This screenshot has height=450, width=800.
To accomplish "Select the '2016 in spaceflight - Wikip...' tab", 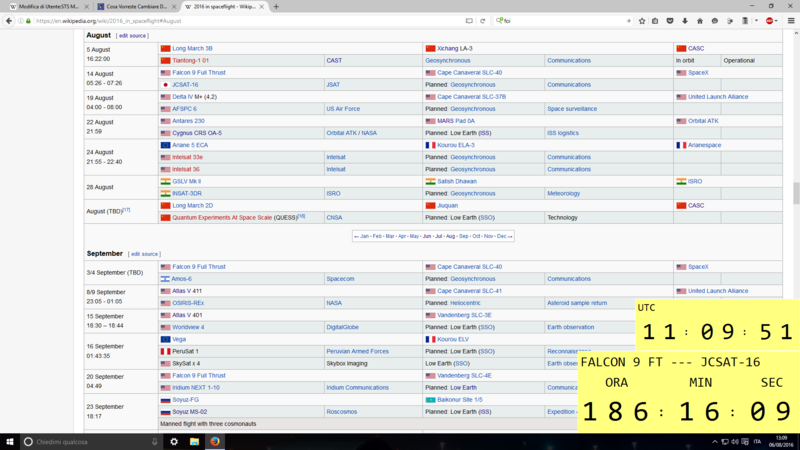I will [224, 7].
